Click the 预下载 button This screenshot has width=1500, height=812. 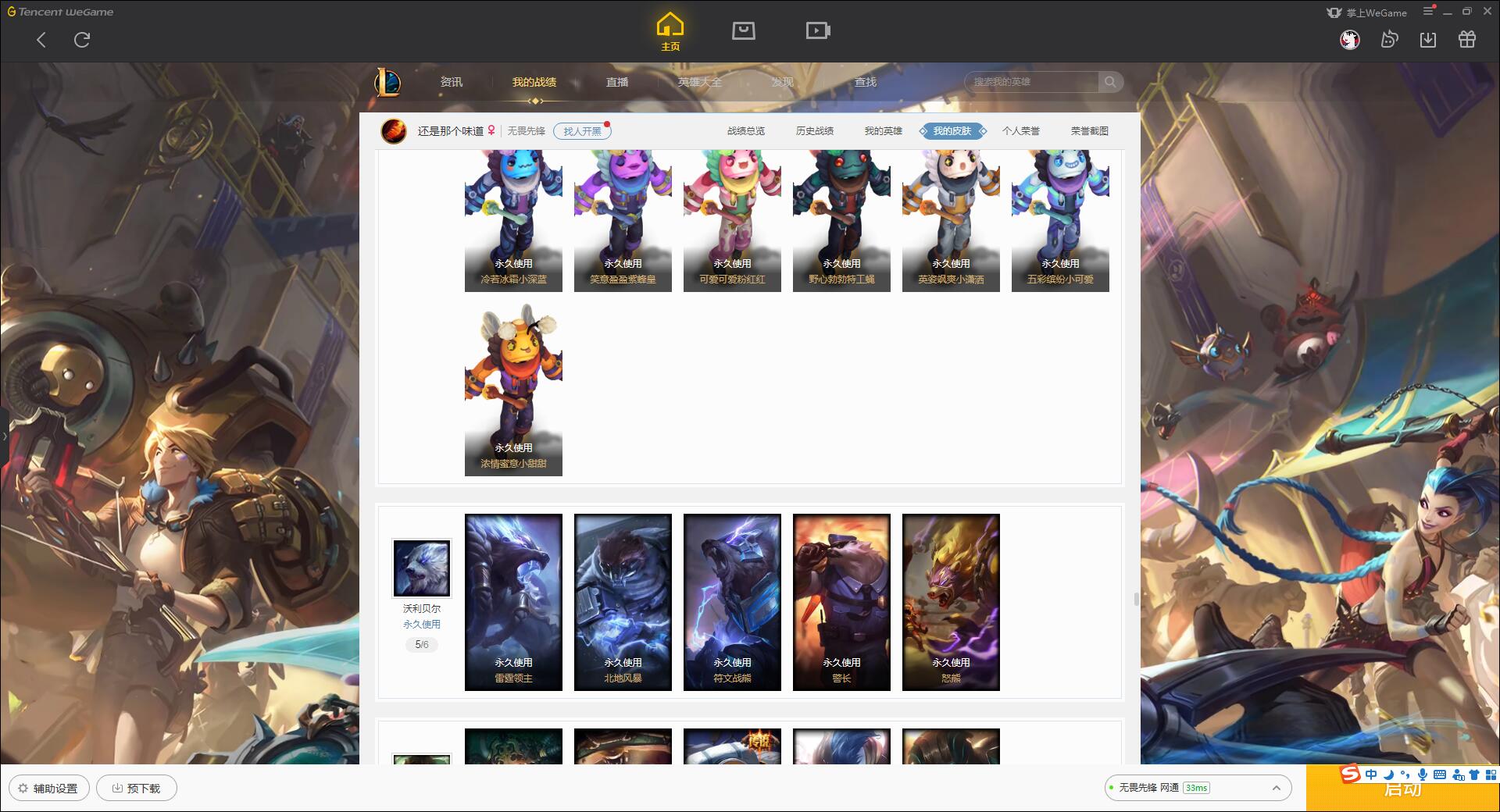(137, 789)
